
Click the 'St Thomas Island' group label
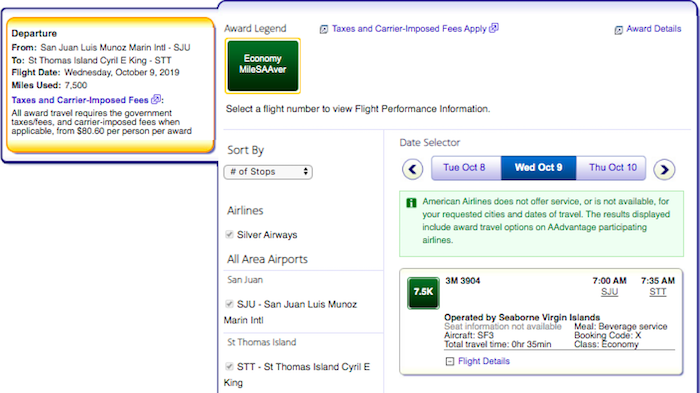point(262,343)
